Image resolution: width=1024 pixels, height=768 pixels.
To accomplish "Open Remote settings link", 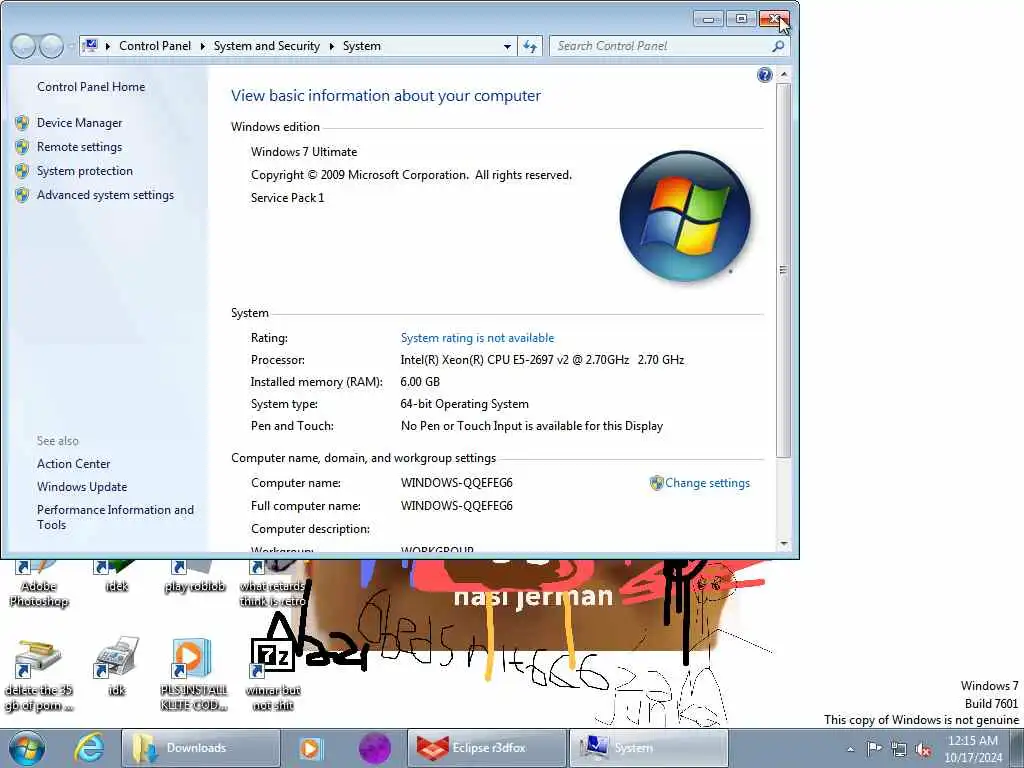I will pos(79,147).
